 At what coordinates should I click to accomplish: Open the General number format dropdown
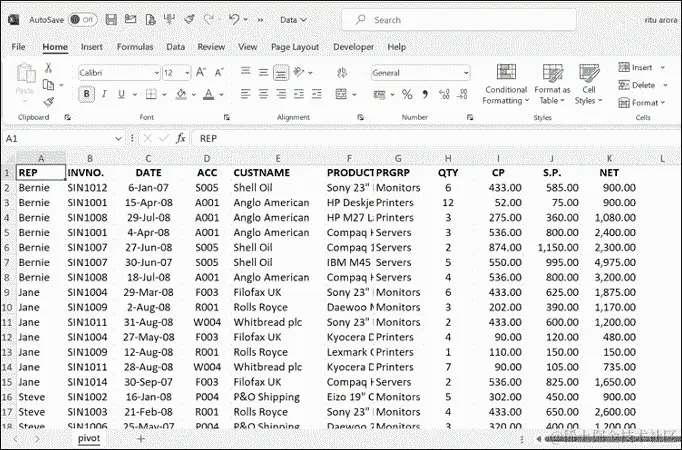[x=421, y=73]
